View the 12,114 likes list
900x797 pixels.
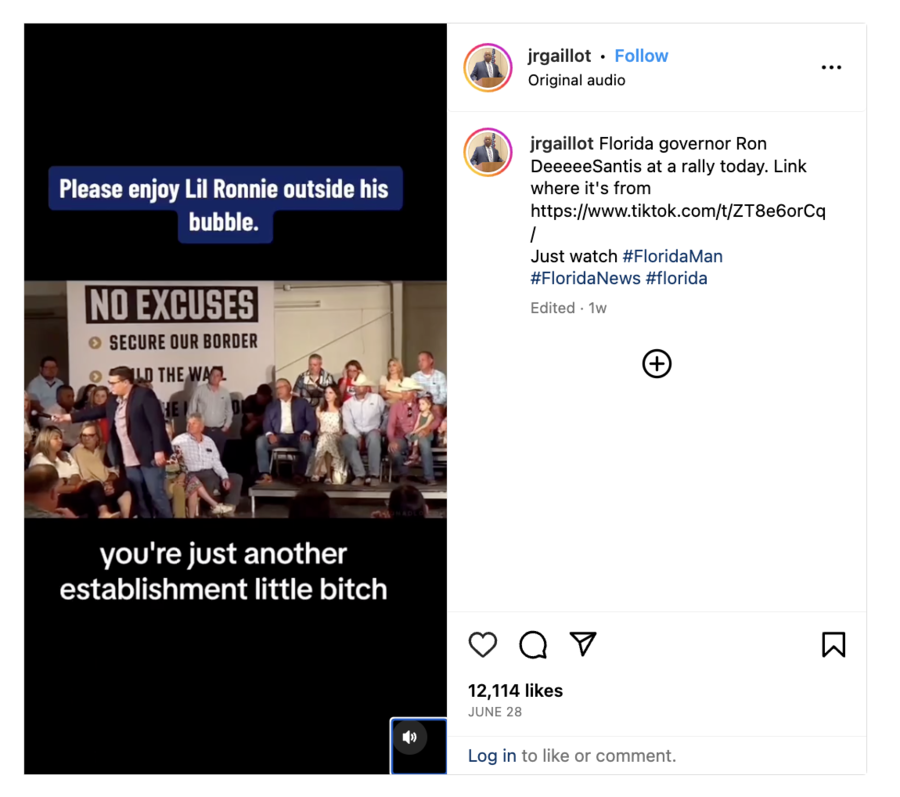coord(515,691)
